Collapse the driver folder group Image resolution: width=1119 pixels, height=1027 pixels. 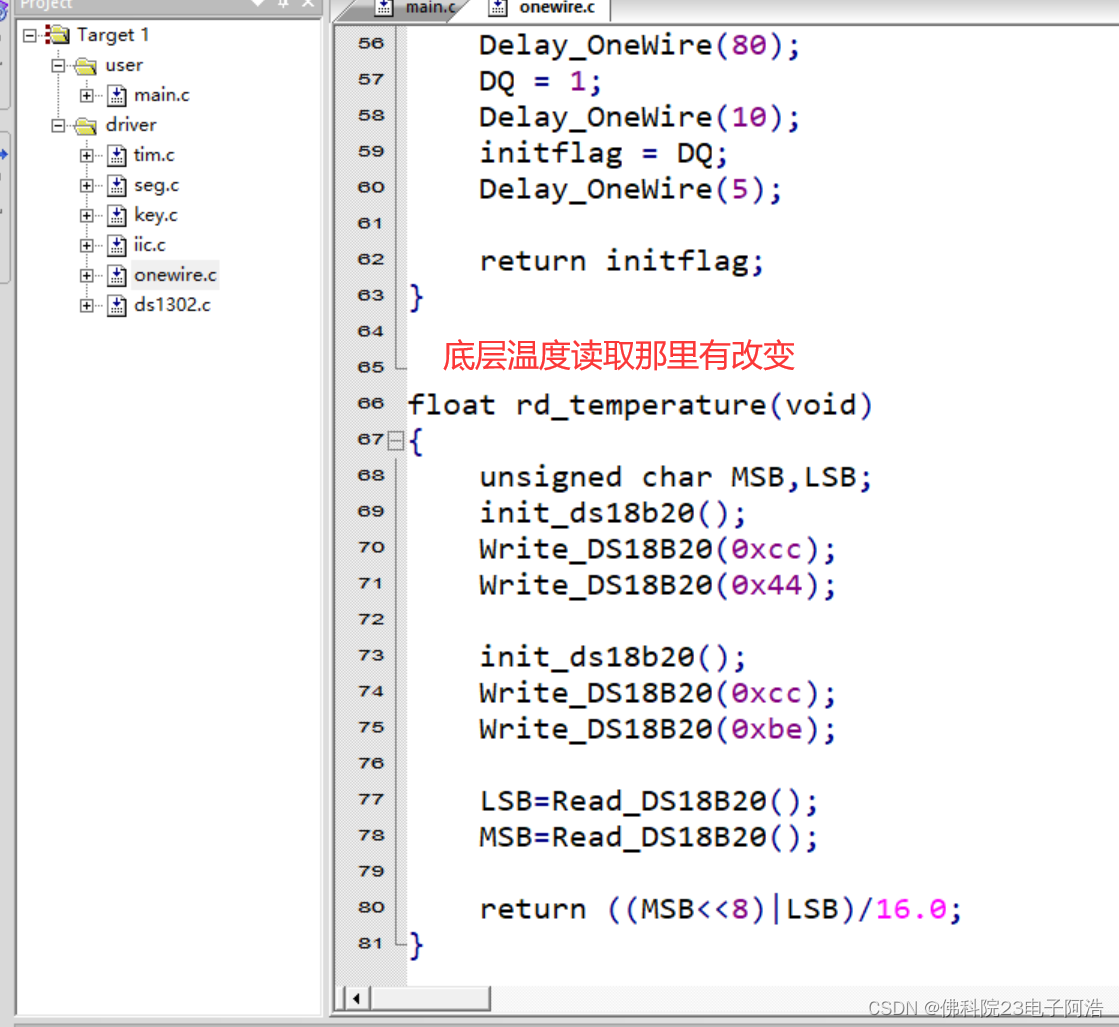click(x=59, y=126)
